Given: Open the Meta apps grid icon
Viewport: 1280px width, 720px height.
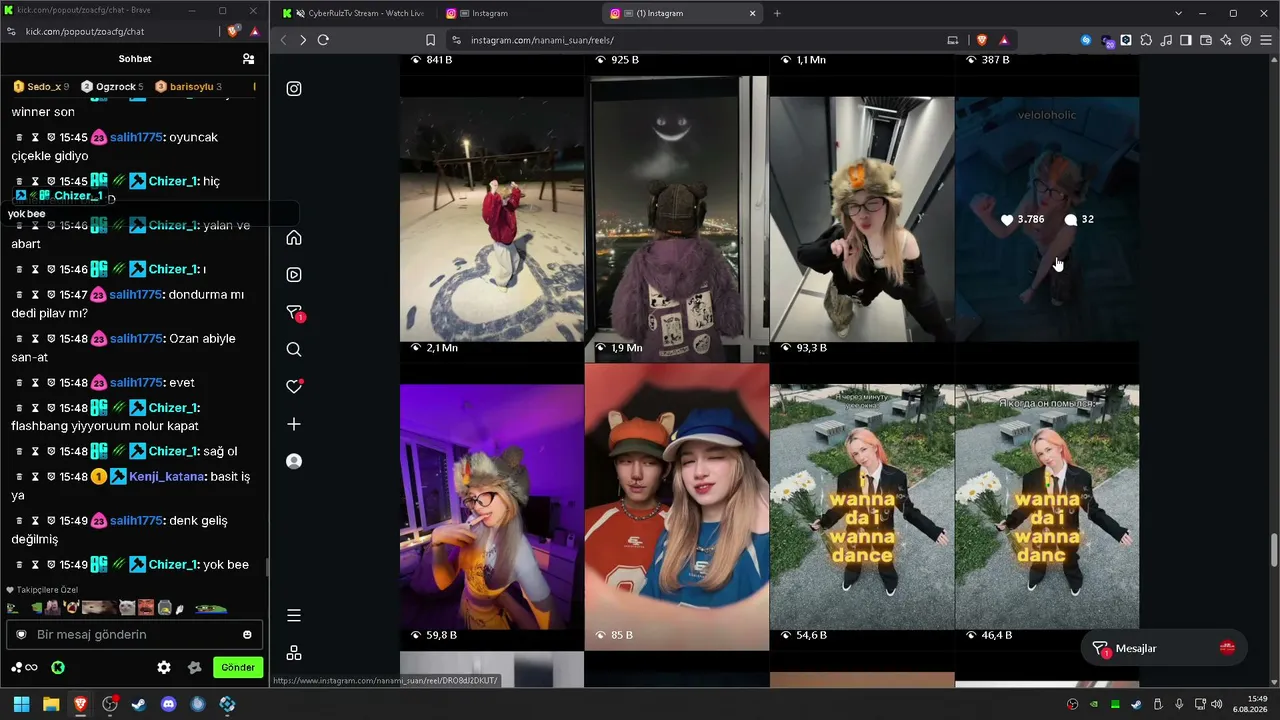Looking at the screenshot, I should coord(294,653).
